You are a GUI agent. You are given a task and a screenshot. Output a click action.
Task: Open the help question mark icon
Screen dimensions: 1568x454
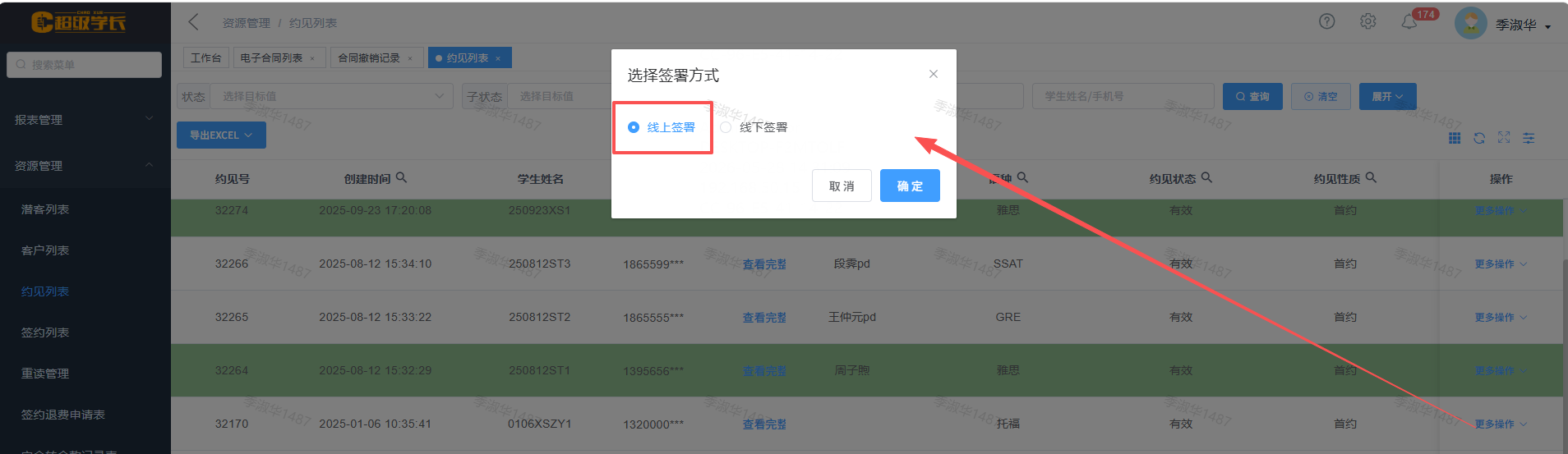click(1326, 22)
